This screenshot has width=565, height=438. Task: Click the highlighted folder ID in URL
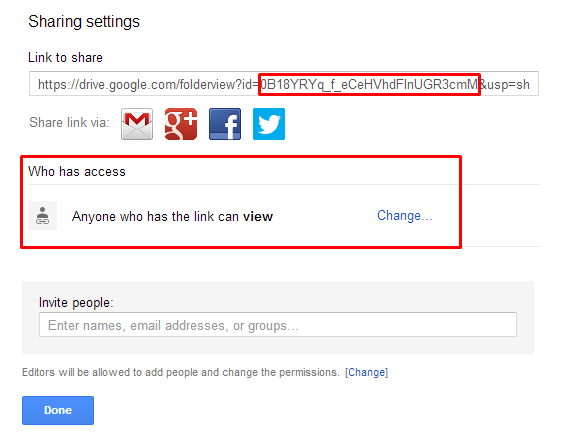(369, 84)
